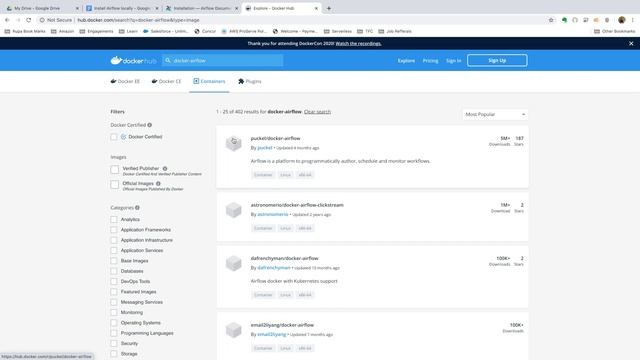Switch to Install Airflow locally browser tab

click(x=122, y=8)
